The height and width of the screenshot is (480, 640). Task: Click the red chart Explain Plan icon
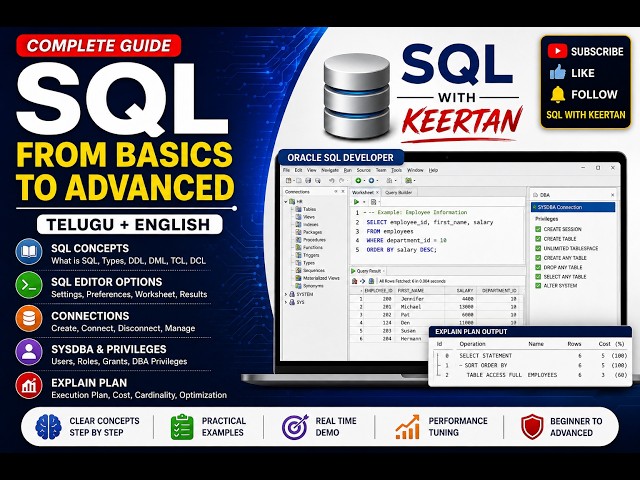point(29,385)
